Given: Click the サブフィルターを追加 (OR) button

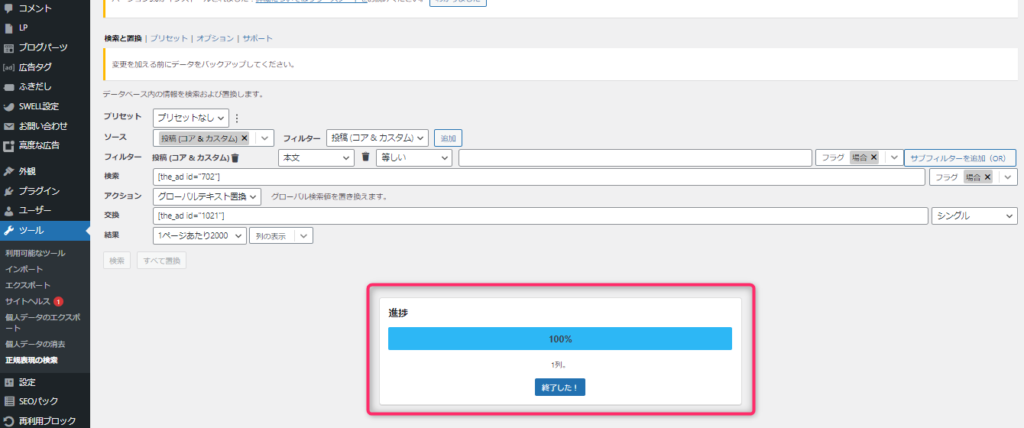Looking at the screenshot, I should (959, 158).
